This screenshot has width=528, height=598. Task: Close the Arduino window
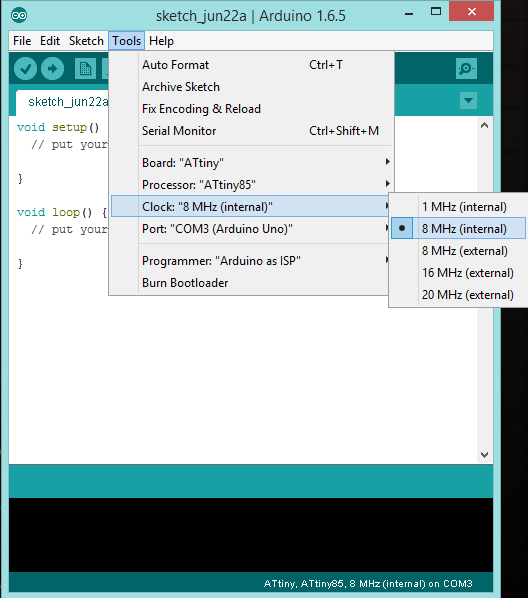click(x=472, y=11)
